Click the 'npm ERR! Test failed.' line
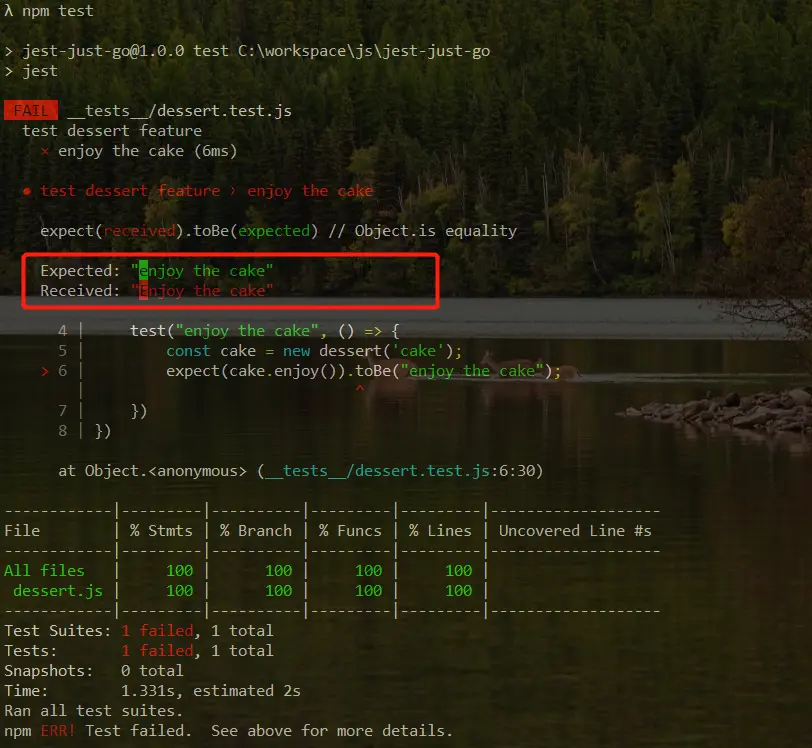 228,731
